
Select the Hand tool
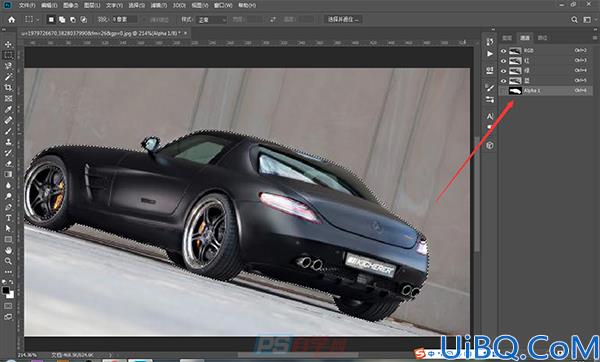8,250
